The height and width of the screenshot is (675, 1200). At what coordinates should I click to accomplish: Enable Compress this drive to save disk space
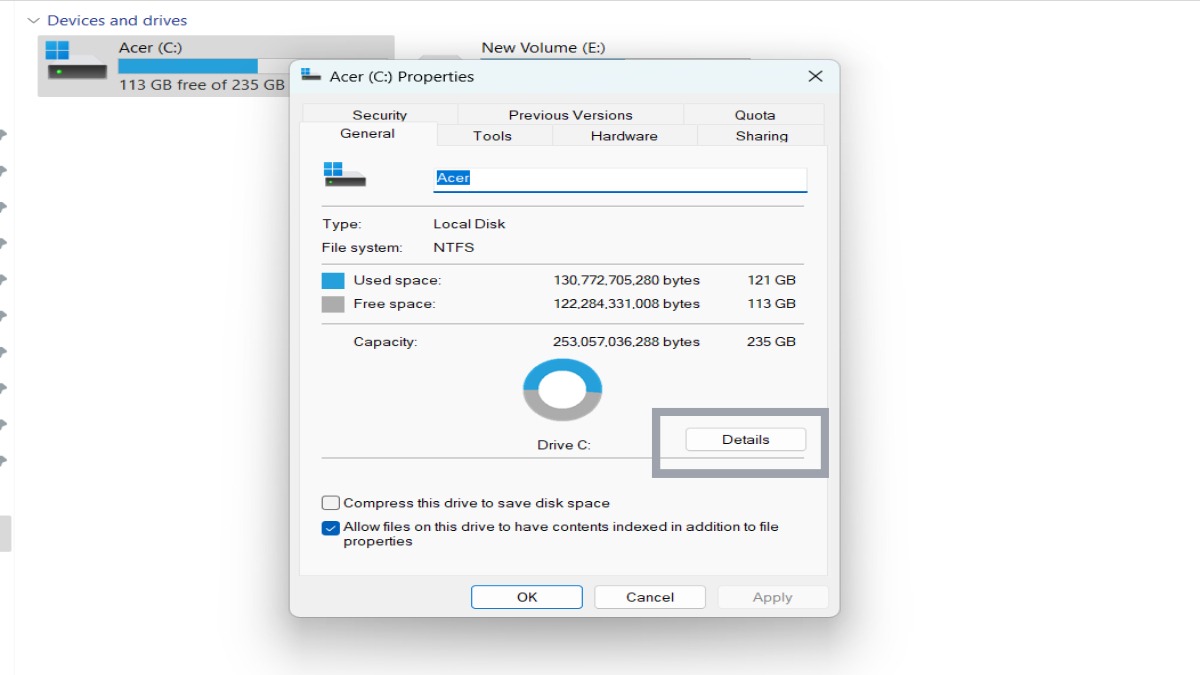[330, 503]
